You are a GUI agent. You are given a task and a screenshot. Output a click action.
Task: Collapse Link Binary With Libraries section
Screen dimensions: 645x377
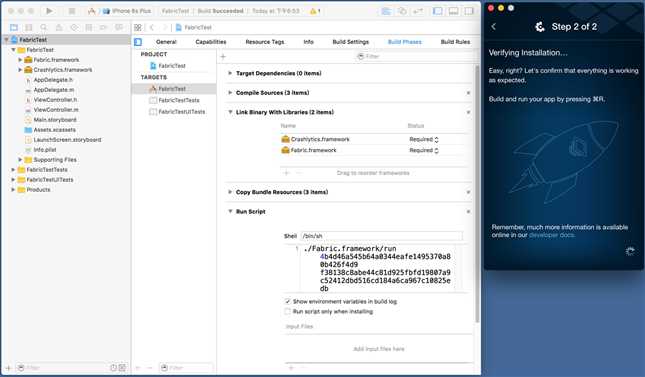tap(230, 112)
